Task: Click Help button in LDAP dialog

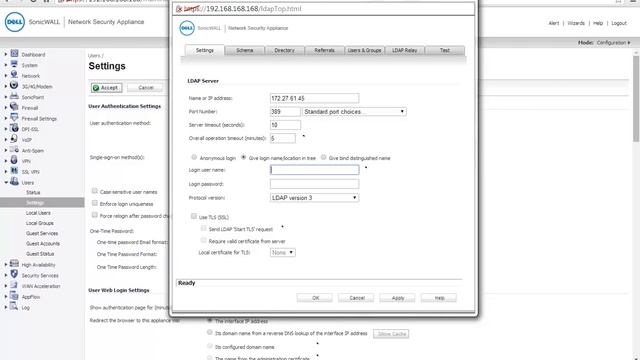Action: tap(439, 298)
